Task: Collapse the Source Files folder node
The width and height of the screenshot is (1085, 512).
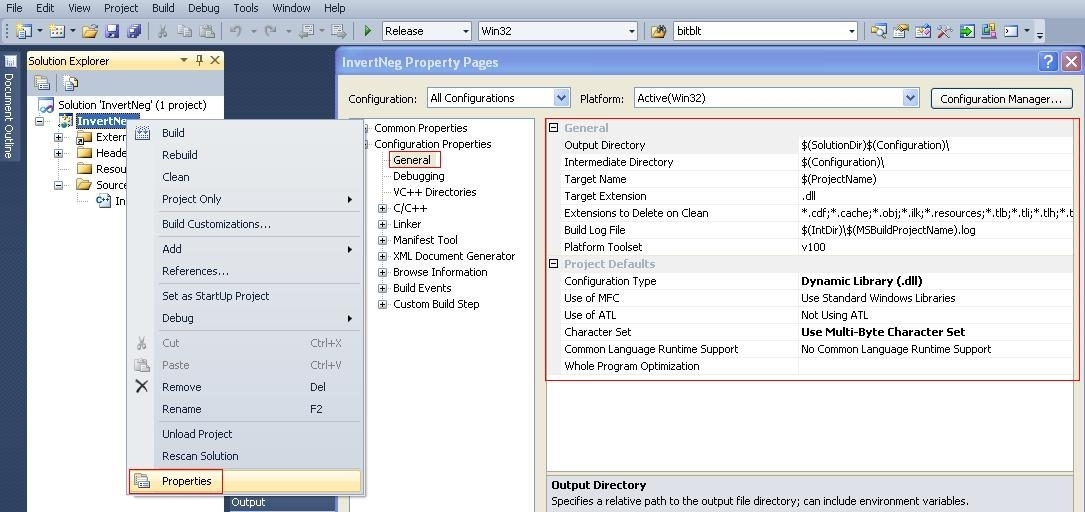Action: click(x=59, y=185)
